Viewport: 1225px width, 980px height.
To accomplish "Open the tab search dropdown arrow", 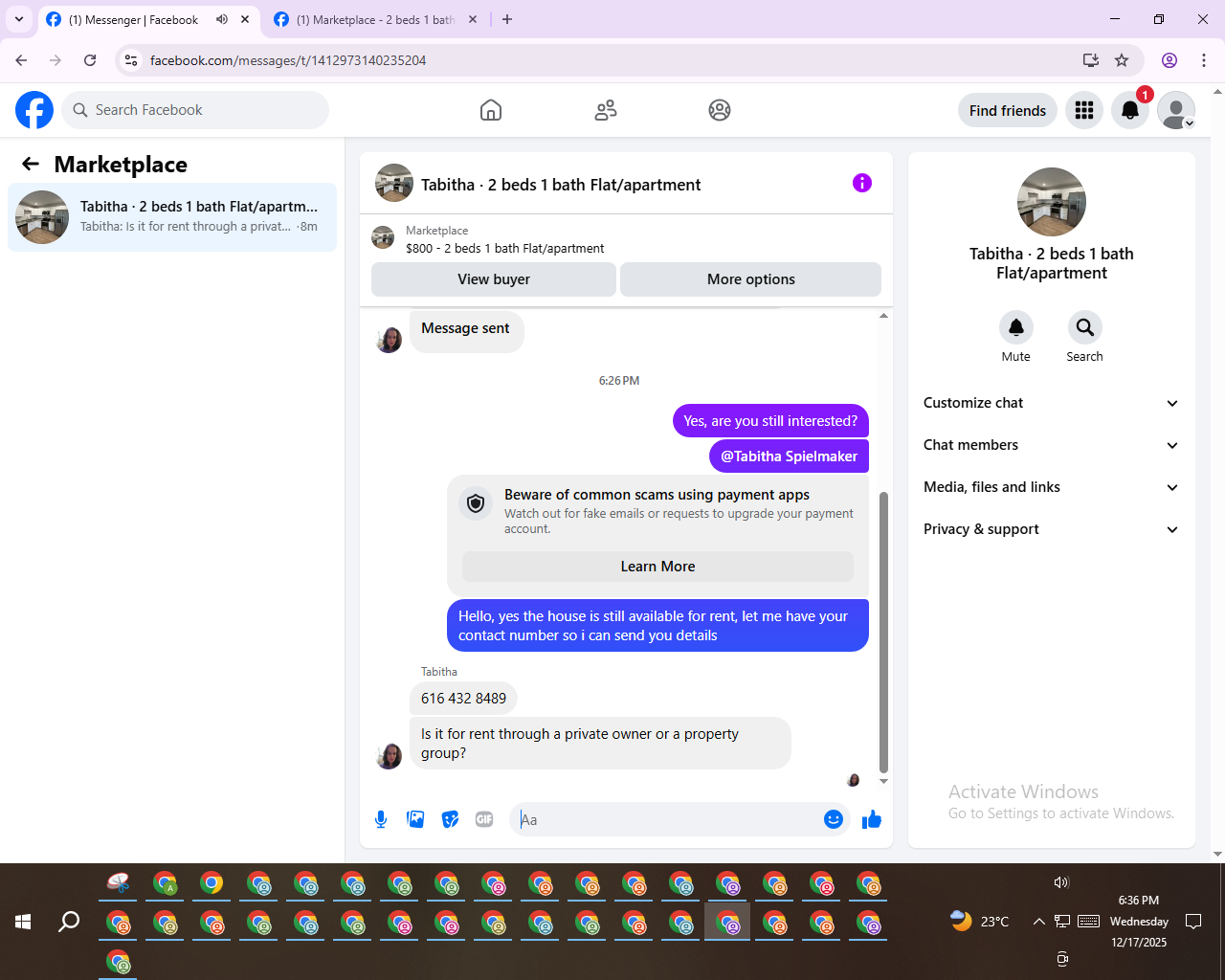I will [x=19, y=19].
